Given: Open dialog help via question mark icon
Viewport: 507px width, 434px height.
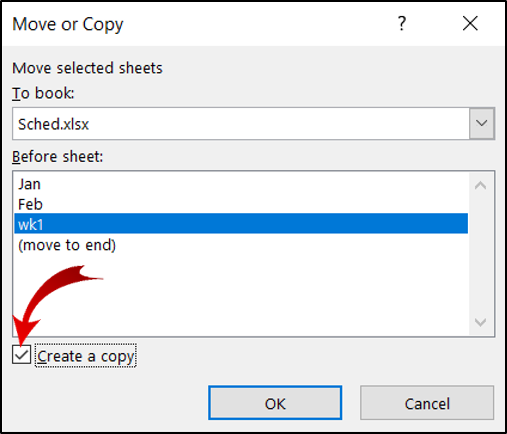Looking at the screenshot, I should (x=402, y=24).
